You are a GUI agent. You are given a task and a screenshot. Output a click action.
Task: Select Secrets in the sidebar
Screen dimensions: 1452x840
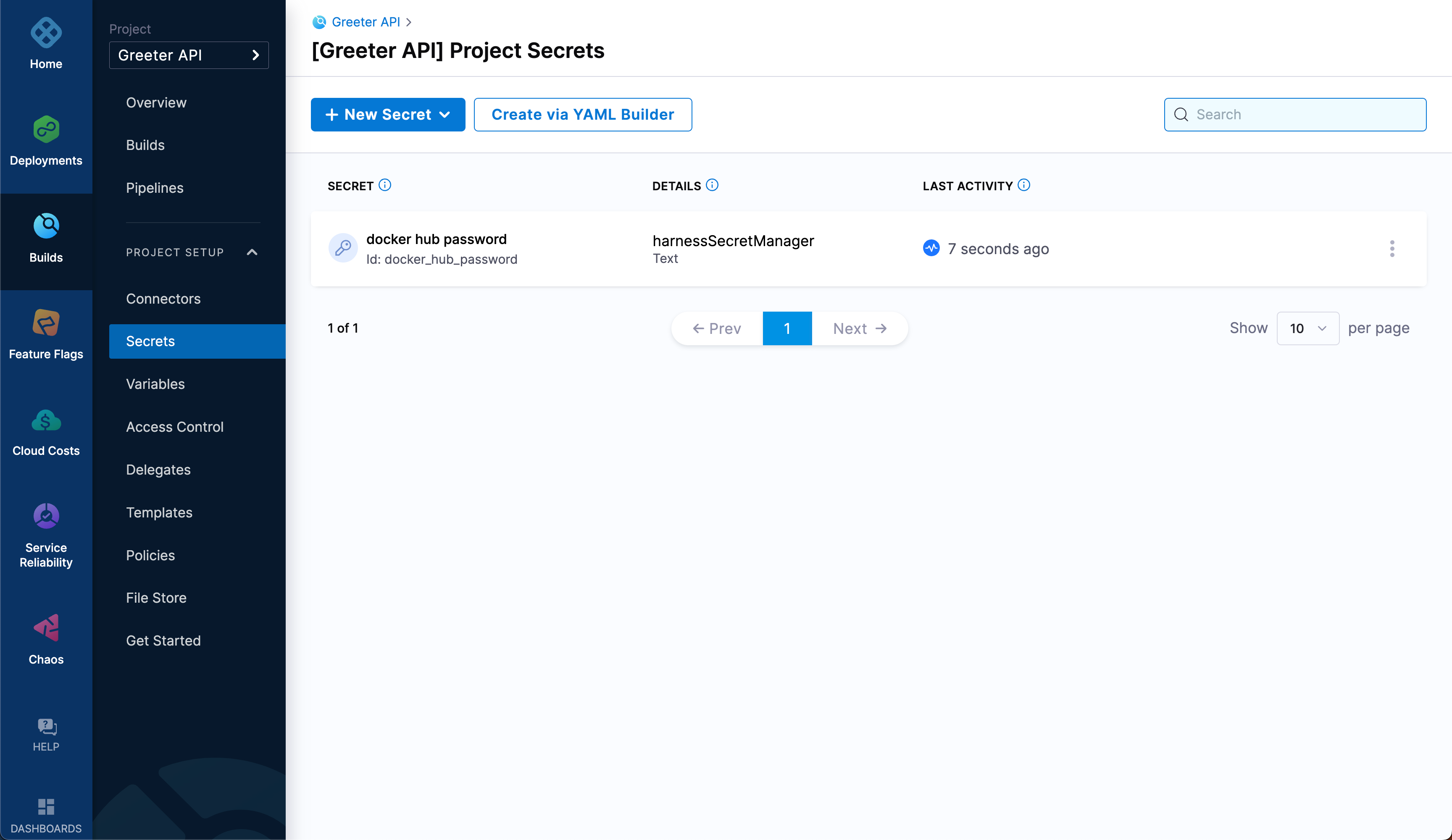pyautogui.click(x=197, y=341)
